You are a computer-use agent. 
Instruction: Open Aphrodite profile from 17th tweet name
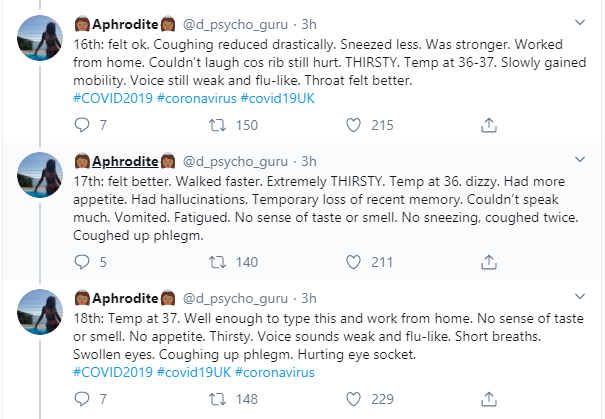pos(125,160)
